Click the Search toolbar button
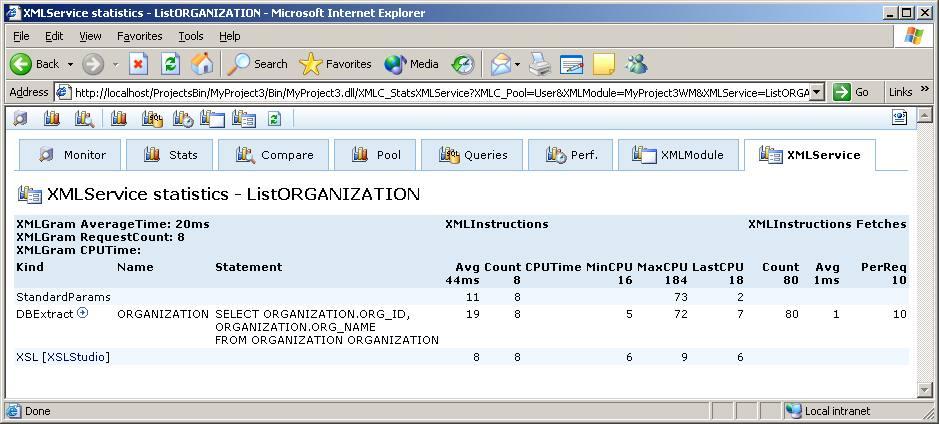Viewport: 939px width, 424px height. tap(258, 64)
